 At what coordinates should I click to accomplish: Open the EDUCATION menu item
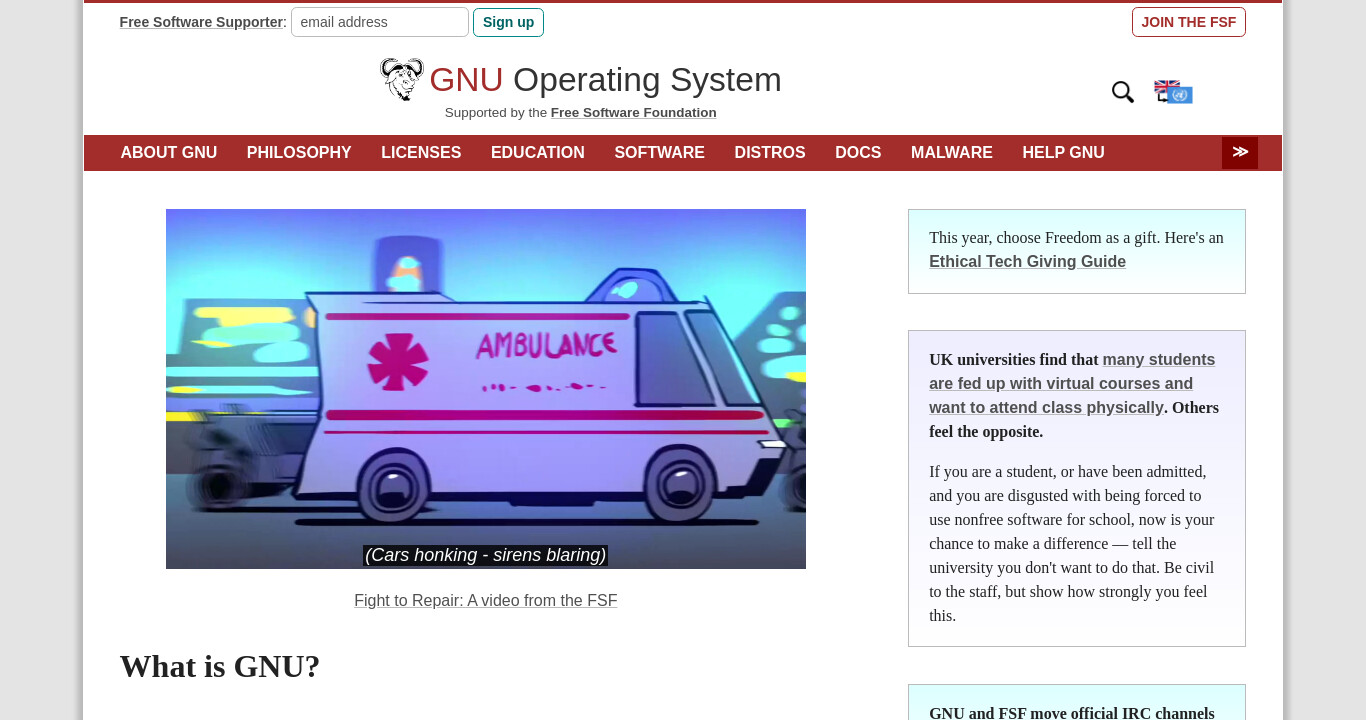[538, 153]
